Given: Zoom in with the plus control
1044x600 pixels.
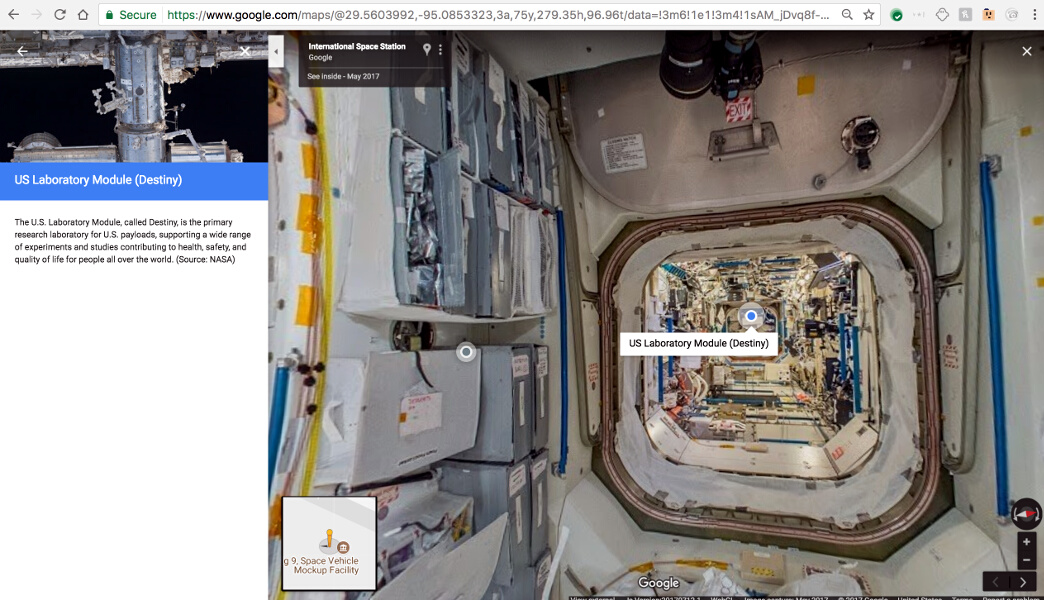Looking at the screenshot, I should 1026,540.
